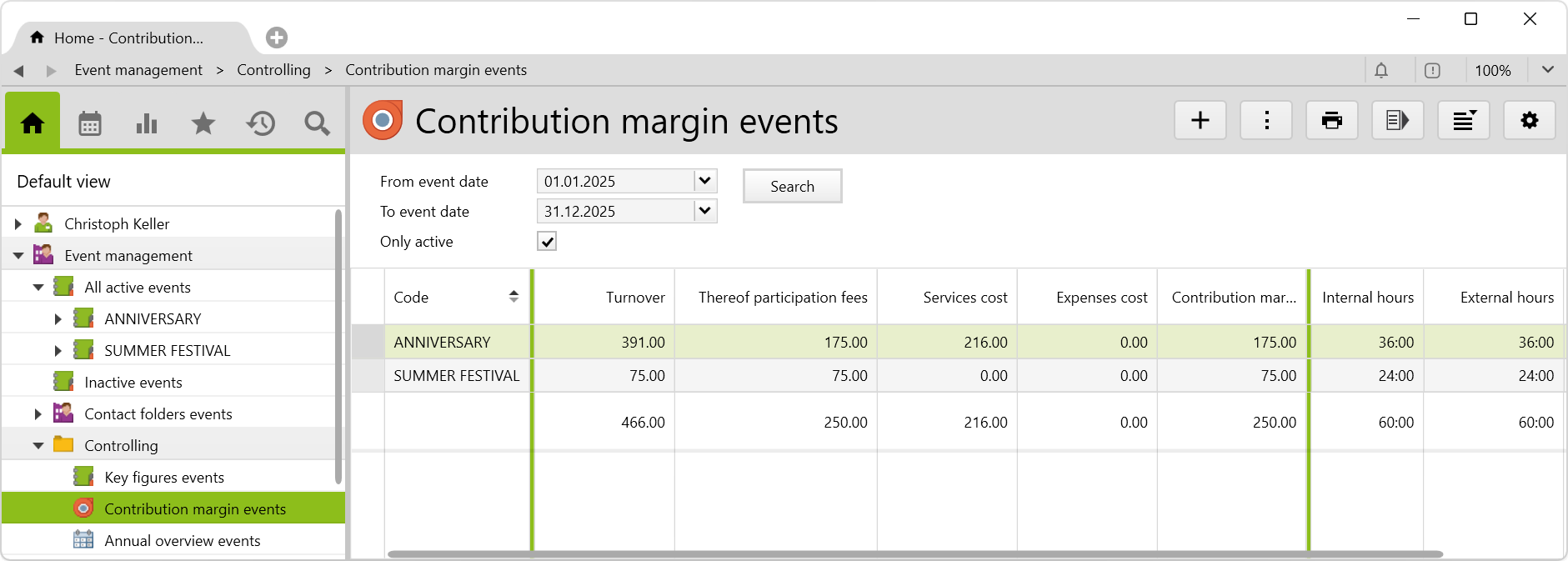
Task: Print the contribution margin list
Action: (x=1331, y=121)
